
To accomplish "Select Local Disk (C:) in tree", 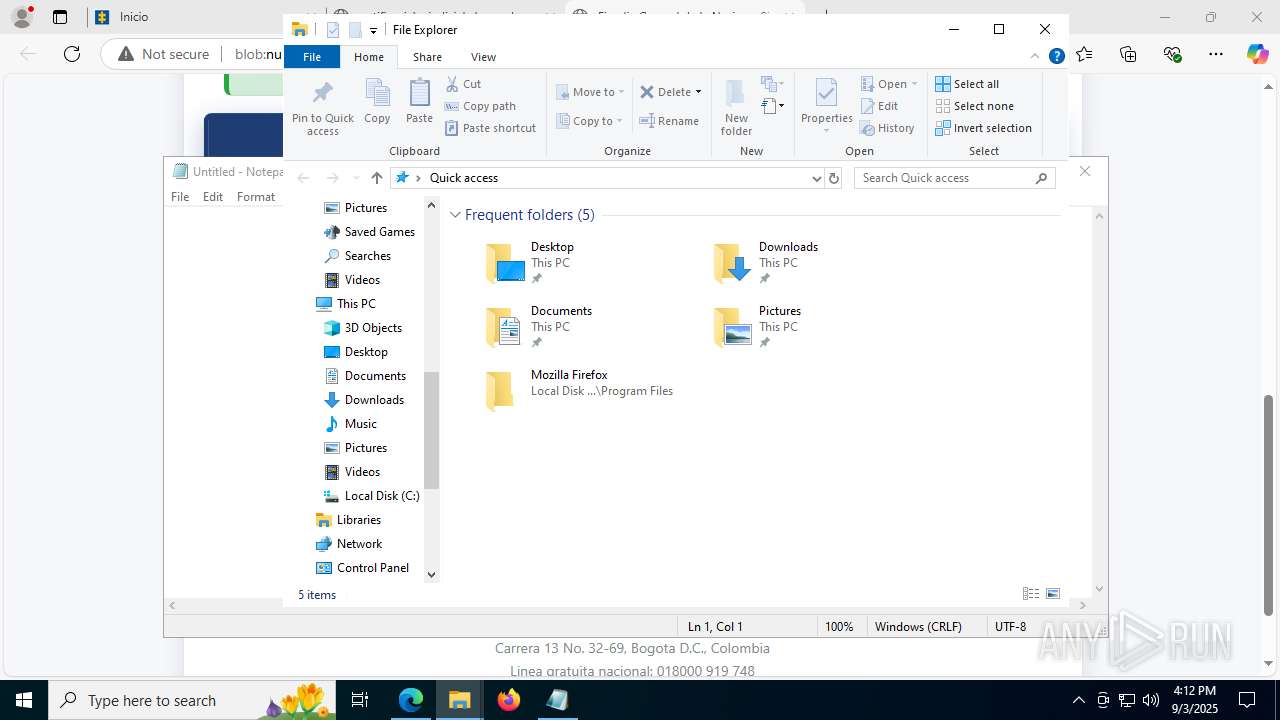I will coord(381,496).
